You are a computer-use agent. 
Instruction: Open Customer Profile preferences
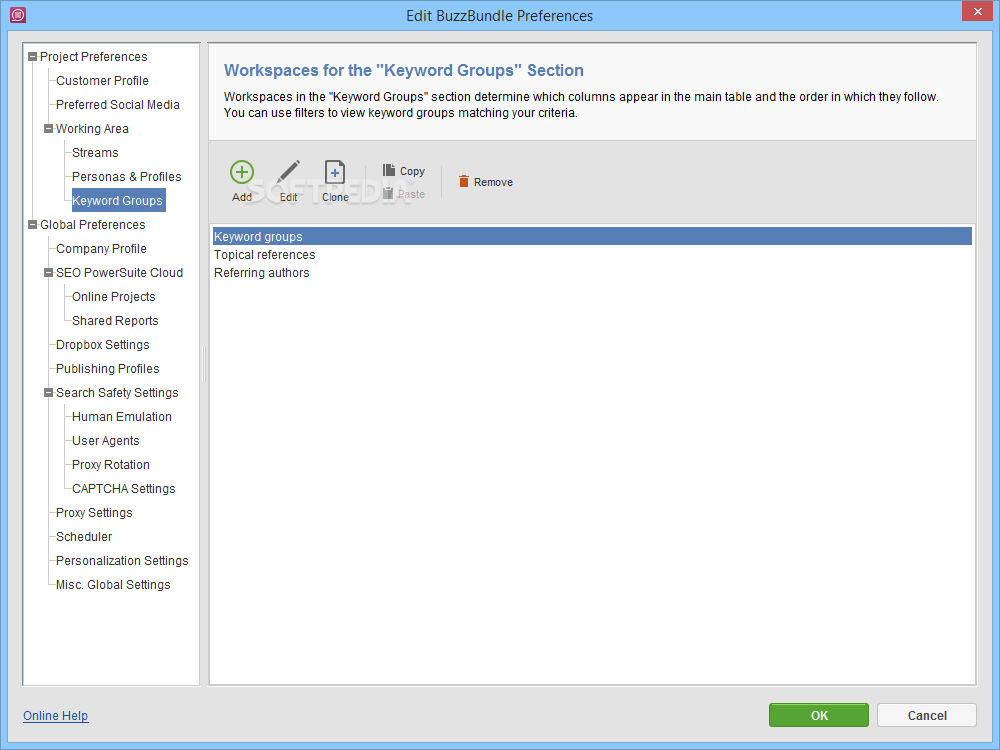tap(102, 81)
